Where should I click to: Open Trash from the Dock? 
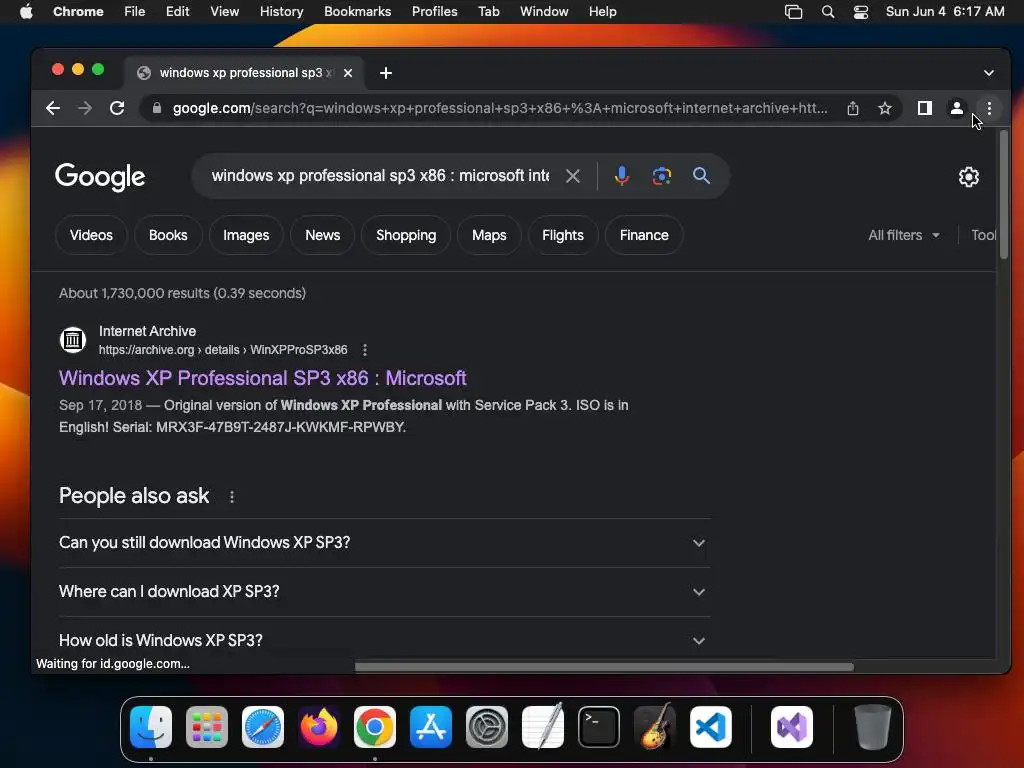[872, 727]
